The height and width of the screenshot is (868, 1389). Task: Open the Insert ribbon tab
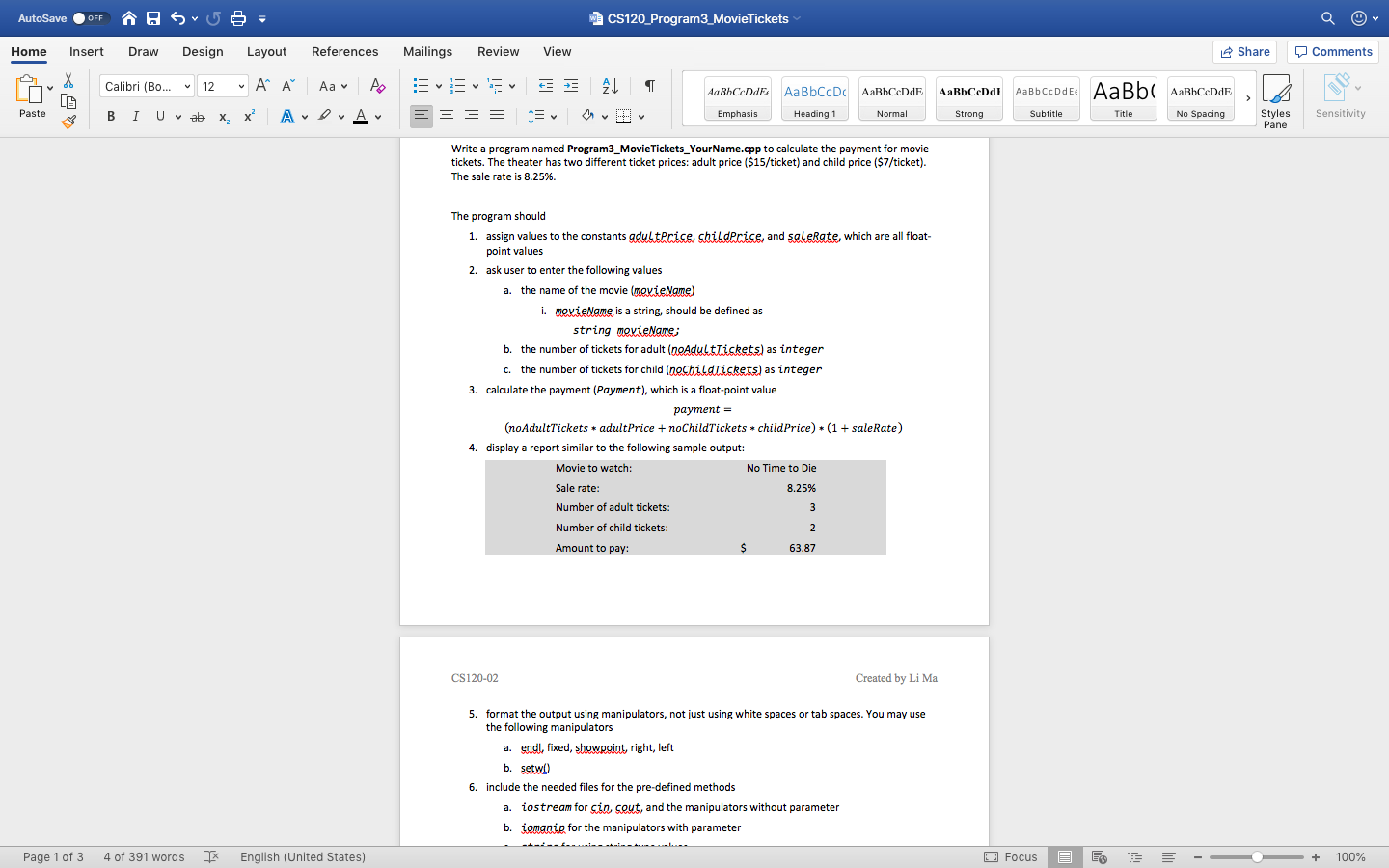click(86, 52)
